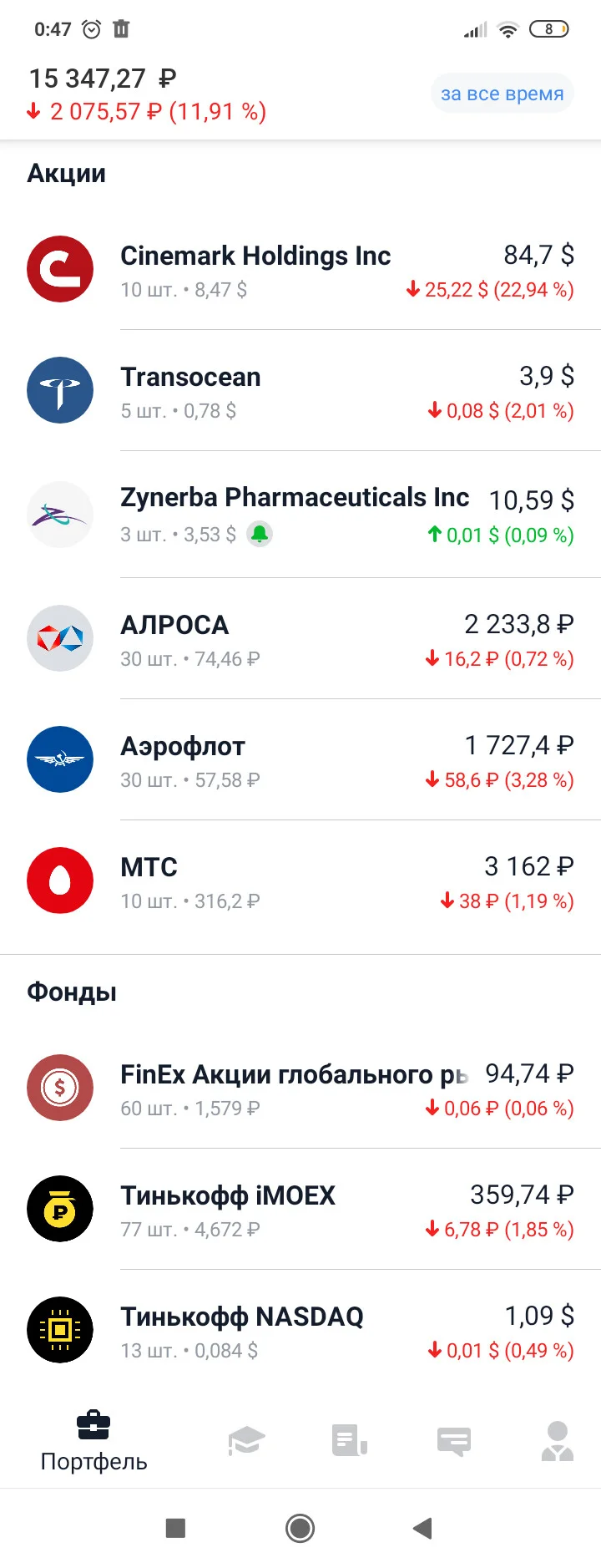The image size is (601, 1568).
Task: Open the graduation cap education tab
Action: coord(246,1440)
